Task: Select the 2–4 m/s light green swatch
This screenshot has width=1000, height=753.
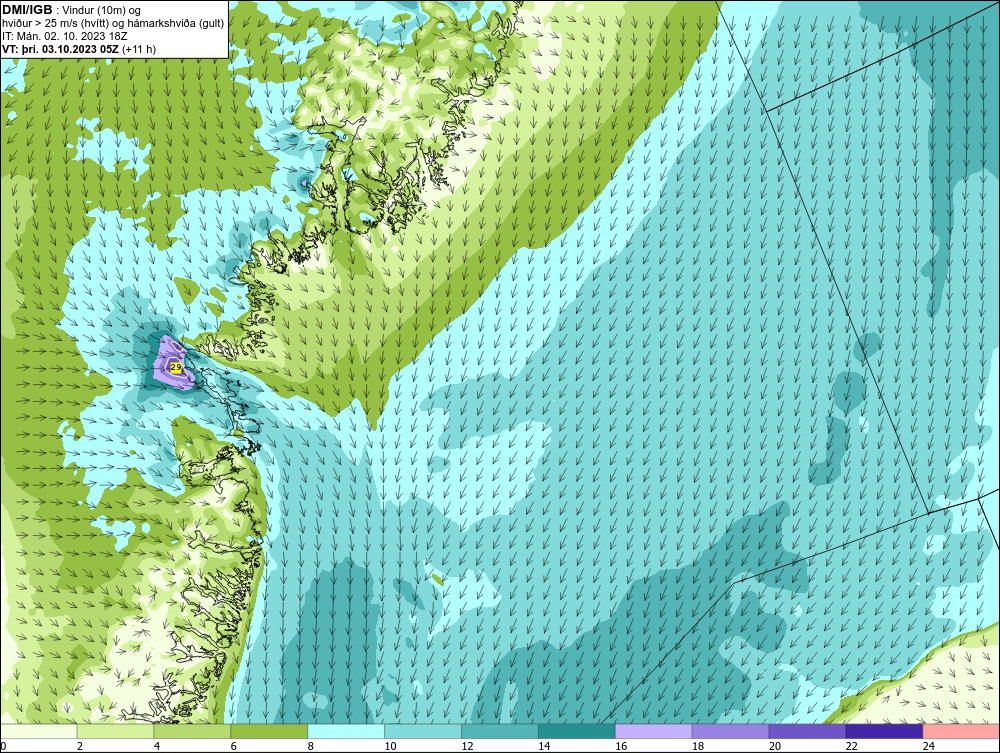Action: coord(115,731)
